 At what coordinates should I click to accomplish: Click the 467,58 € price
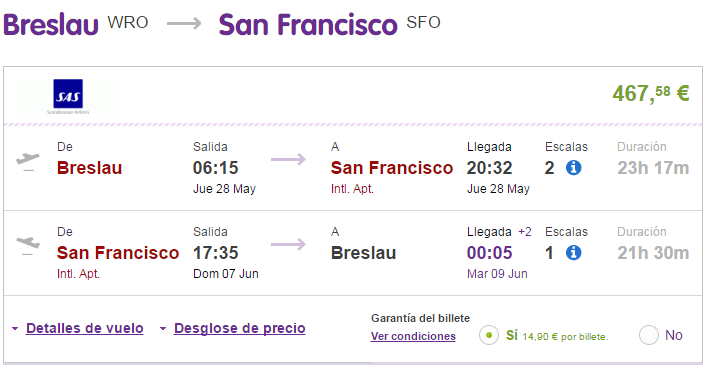tap(651, 93)
